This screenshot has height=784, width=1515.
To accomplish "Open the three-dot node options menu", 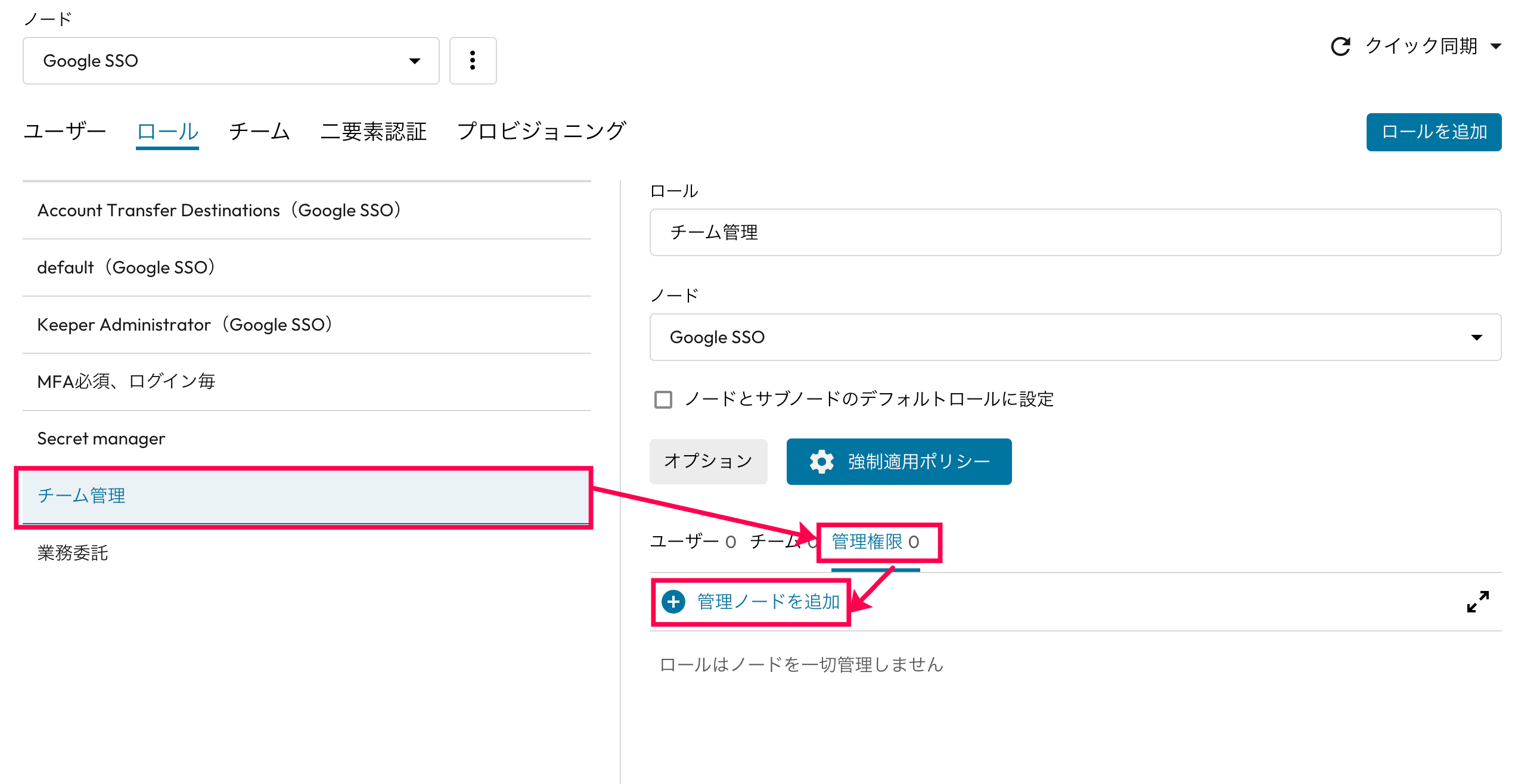I will coord(473,61).
